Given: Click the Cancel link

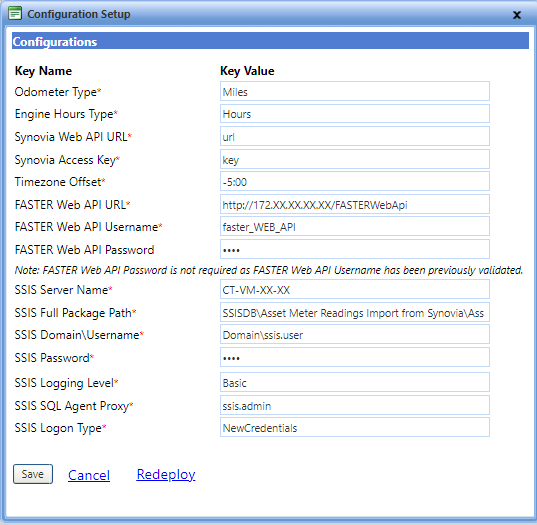Looking at the screenshot, I should (89, 475).
